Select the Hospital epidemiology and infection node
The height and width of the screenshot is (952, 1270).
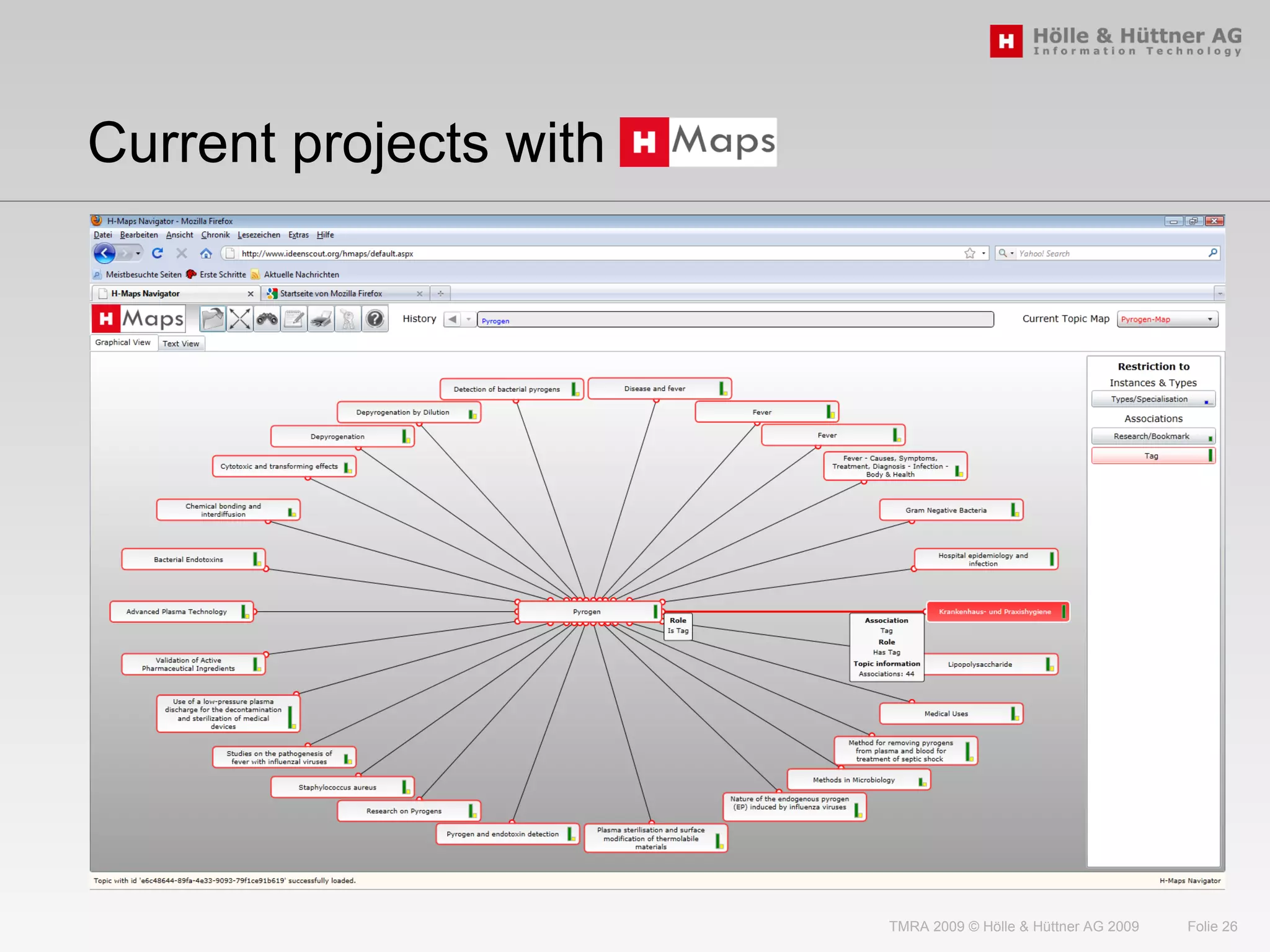point(986,559)
